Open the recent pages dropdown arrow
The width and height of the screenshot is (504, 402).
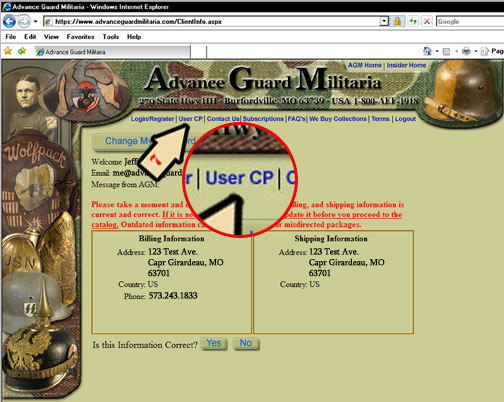35,22
